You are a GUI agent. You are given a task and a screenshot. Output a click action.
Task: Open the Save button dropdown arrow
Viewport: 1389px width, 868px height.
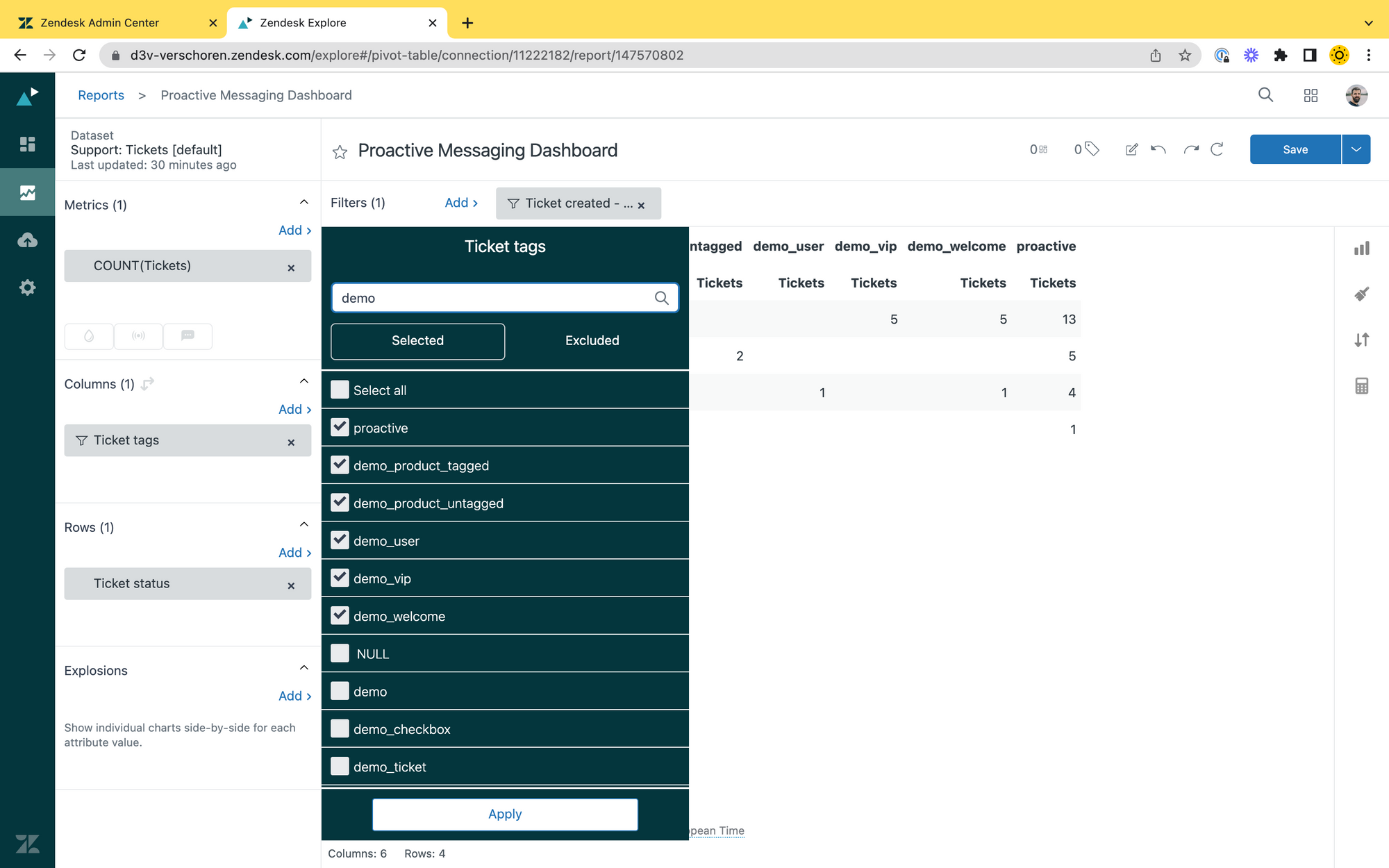point(1356,149)
